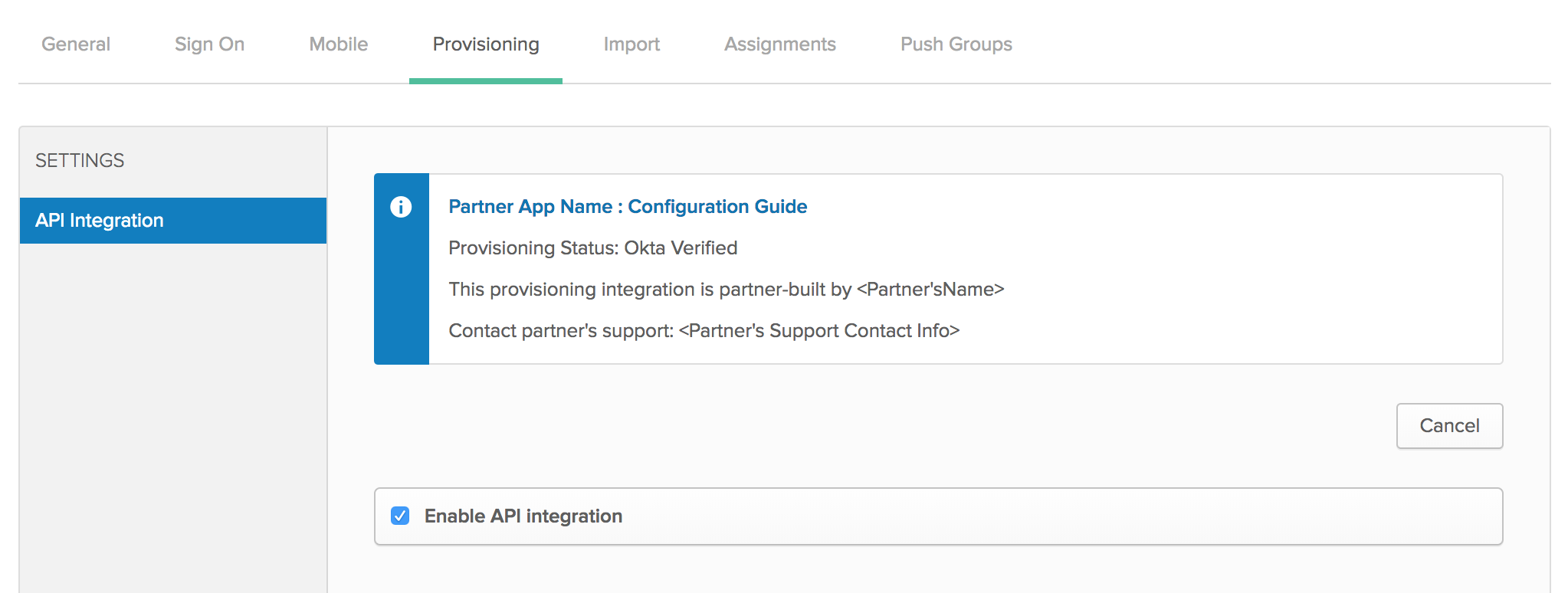Go to the Mobile tab

point(338,44)
